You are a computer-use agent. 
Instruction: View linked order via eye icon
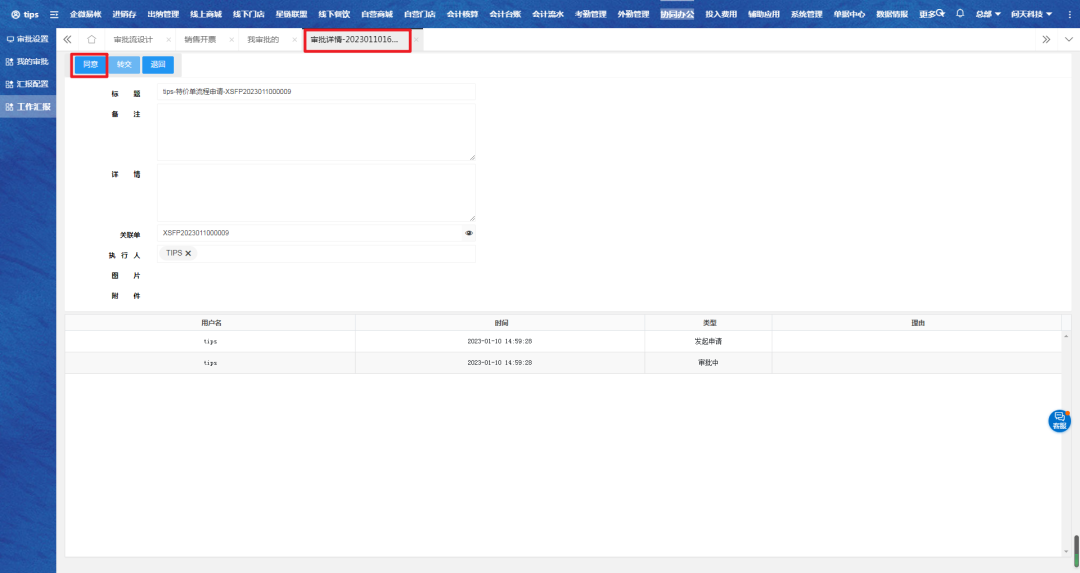[x=469, y=233]
